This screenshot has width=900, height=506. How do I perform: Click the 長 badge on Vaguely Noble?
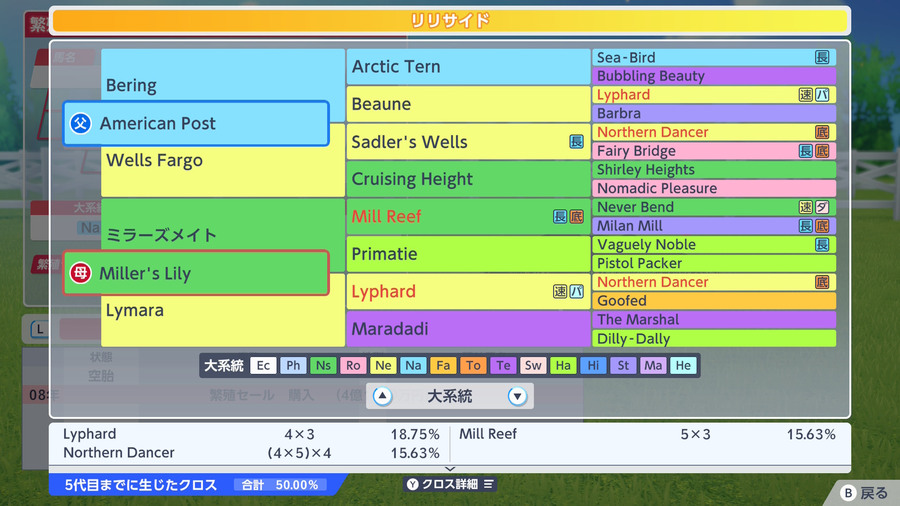pyautogui.click(x=822, y=244)
